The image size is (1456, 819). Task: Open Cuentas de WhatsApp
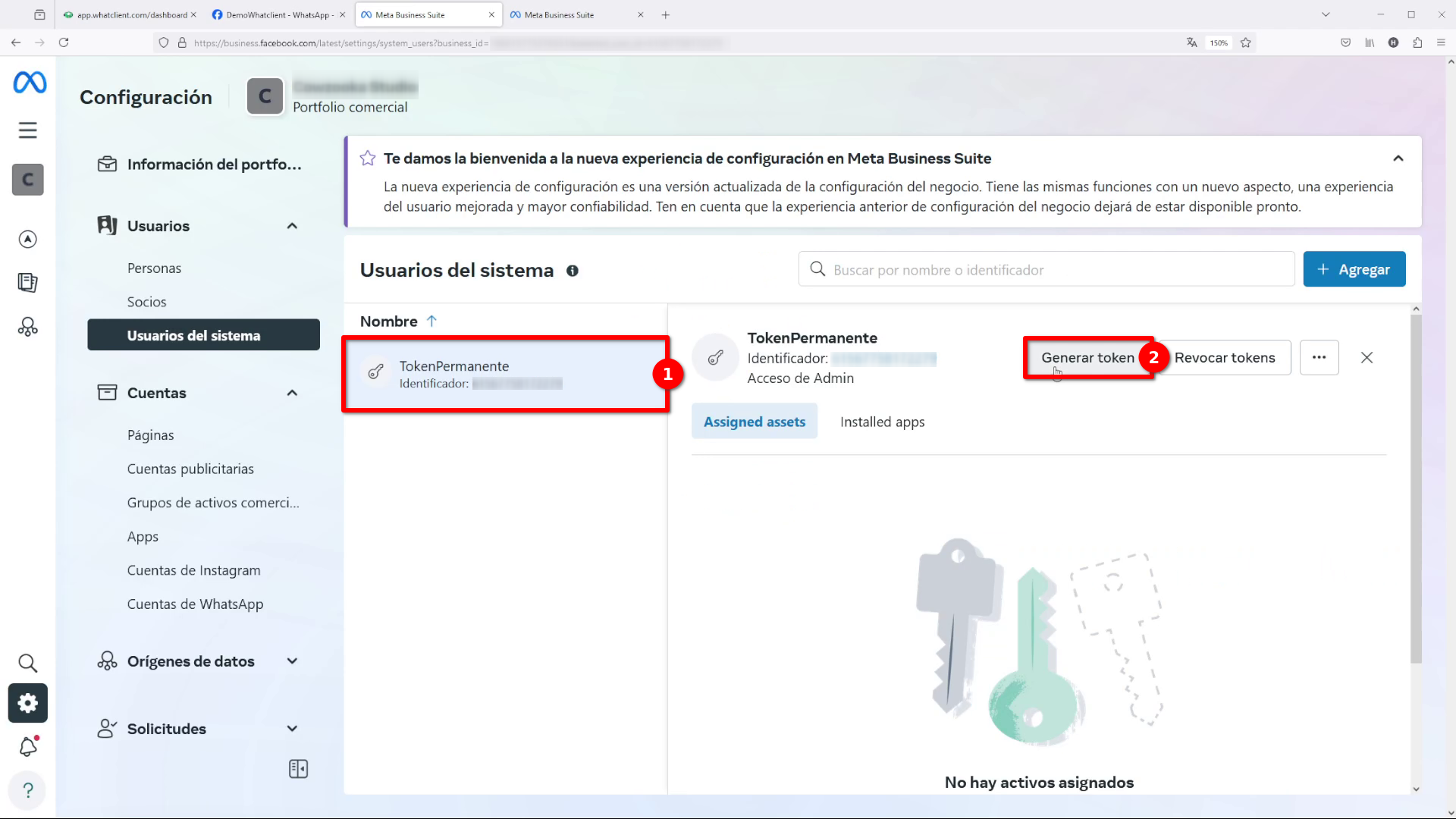(195, 604)
